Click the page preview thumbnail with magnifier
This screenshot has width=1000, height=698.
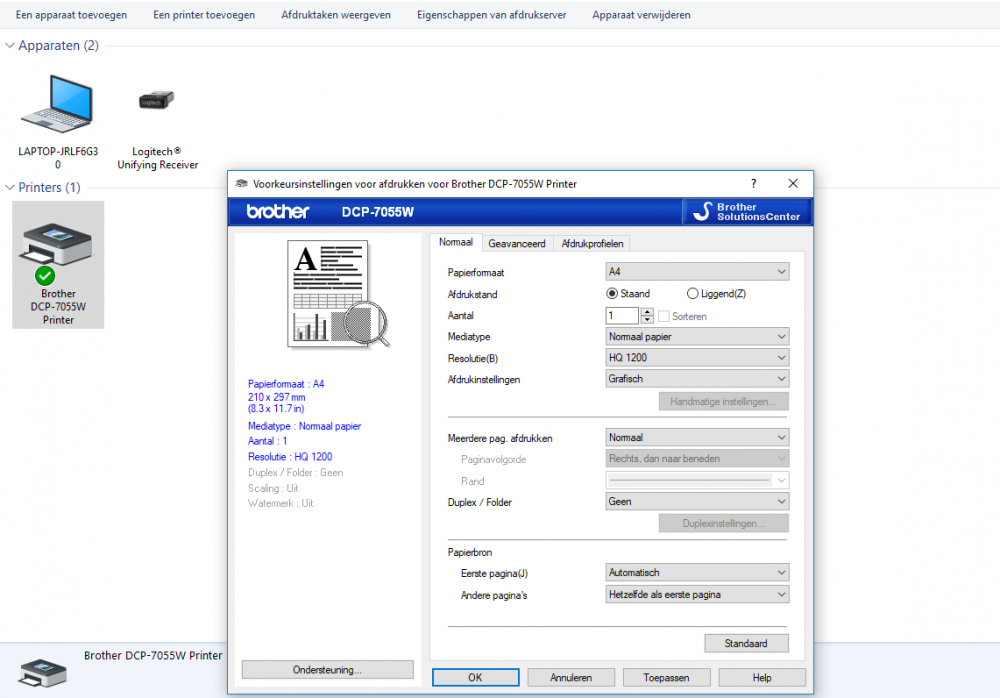point(340,295)
